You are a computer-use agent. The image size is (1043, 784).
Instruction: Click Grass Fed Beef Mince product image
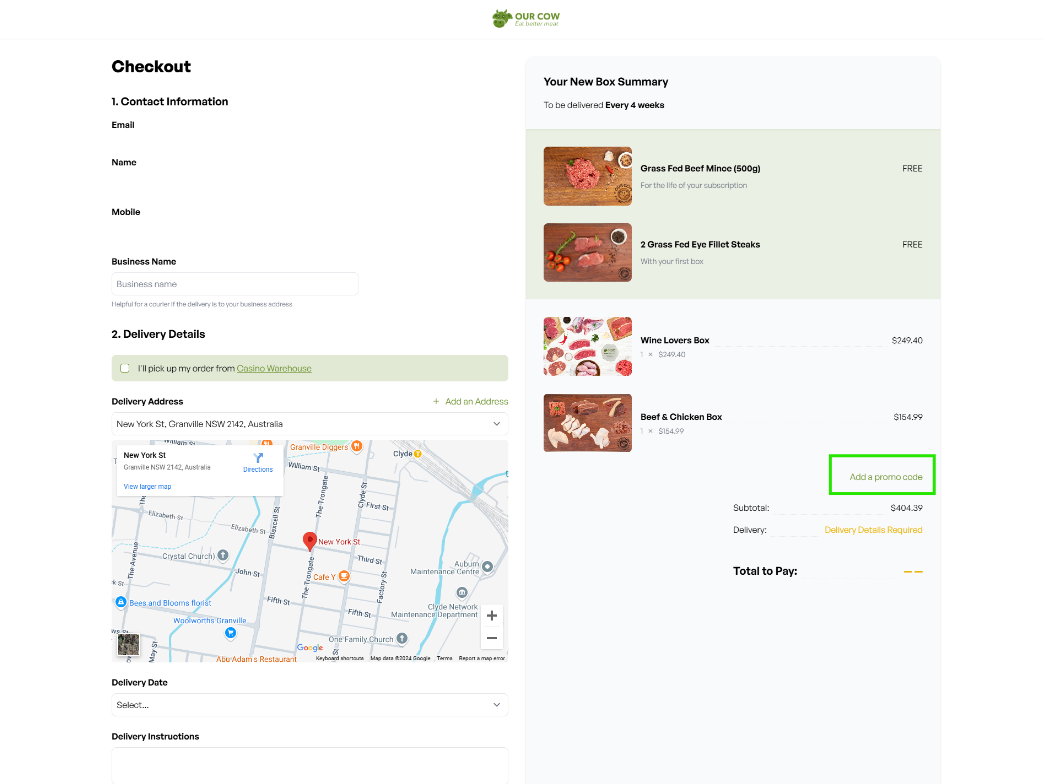coord(587,176)
